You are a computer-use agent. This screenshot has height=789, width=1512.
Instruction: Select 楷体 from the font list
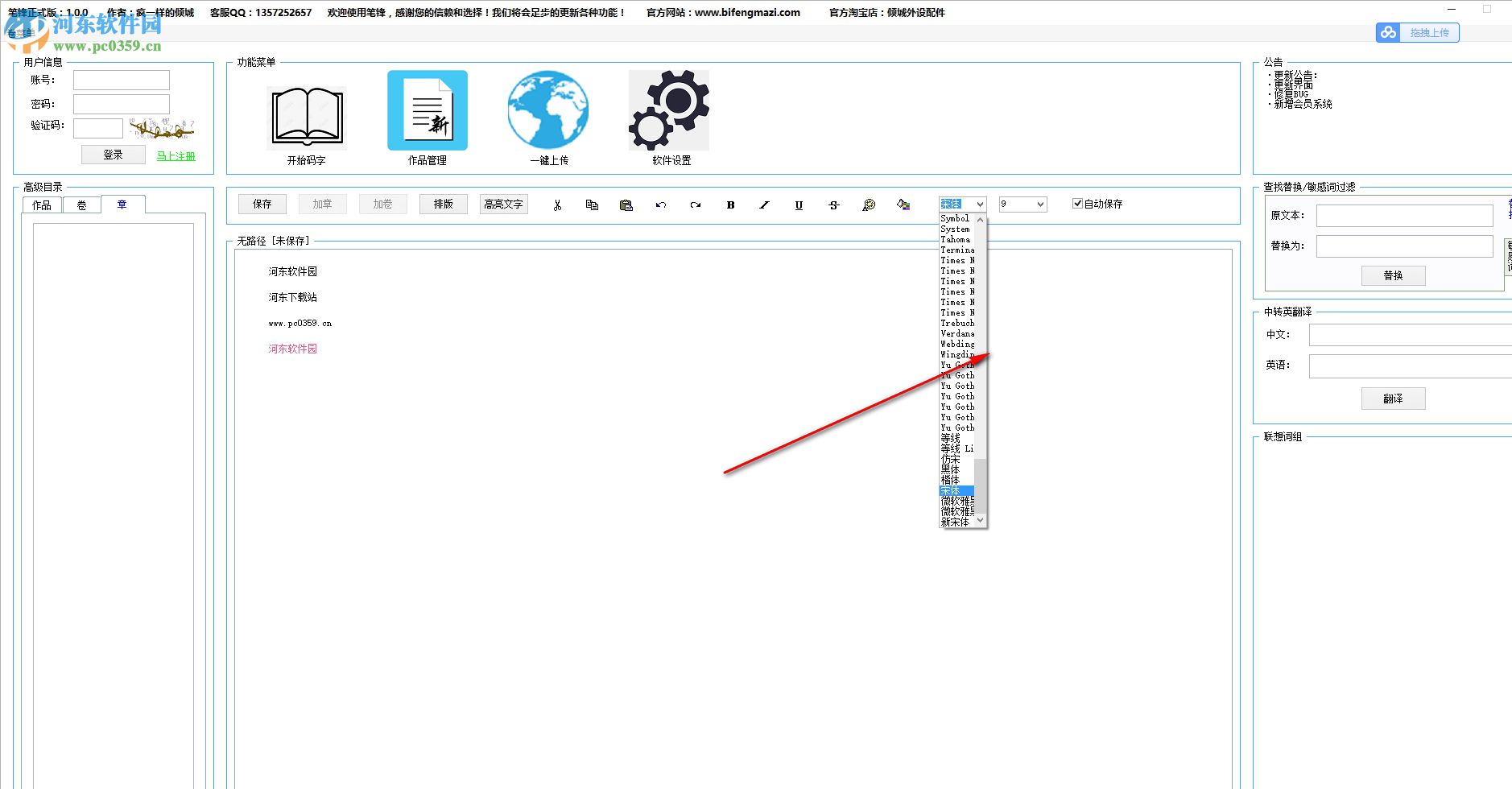[x=957, y=480]
